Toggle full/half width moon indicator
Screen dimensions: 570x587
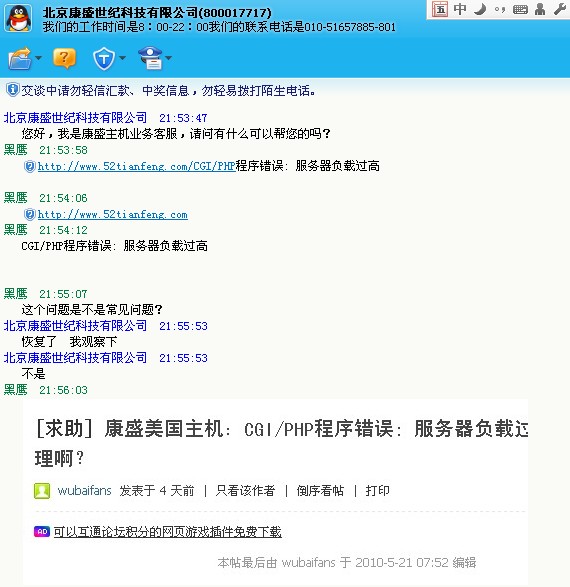click(480, 9)
